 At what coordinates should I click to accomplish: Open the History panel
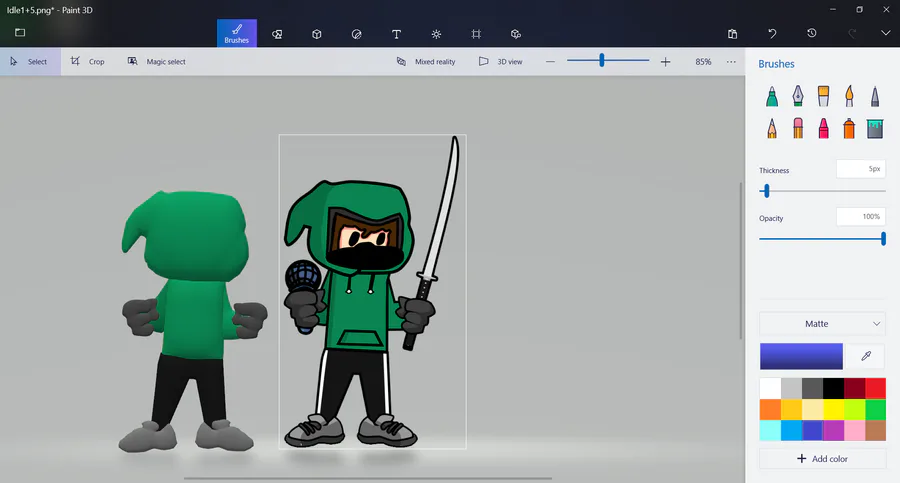pyautogui.click(x=812, y=33)
